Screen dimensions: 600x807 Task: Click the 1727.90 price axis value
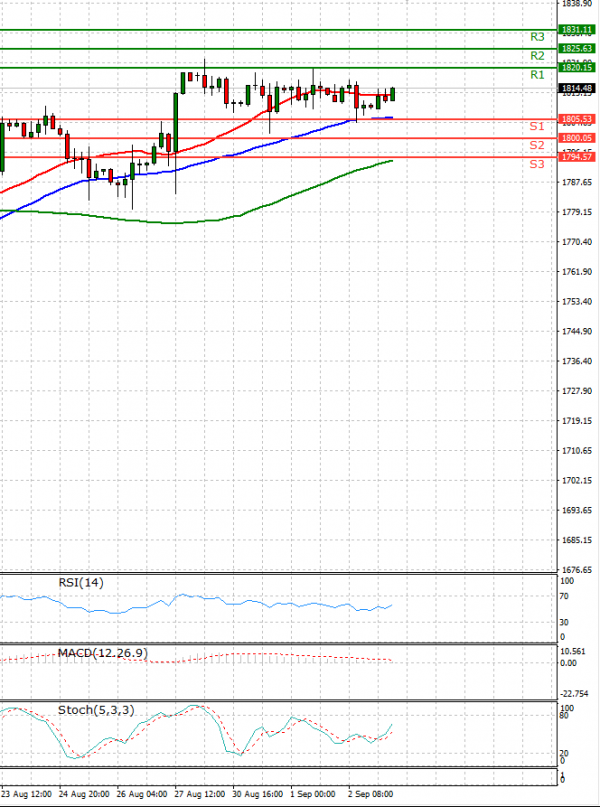(x=577, y=391)
